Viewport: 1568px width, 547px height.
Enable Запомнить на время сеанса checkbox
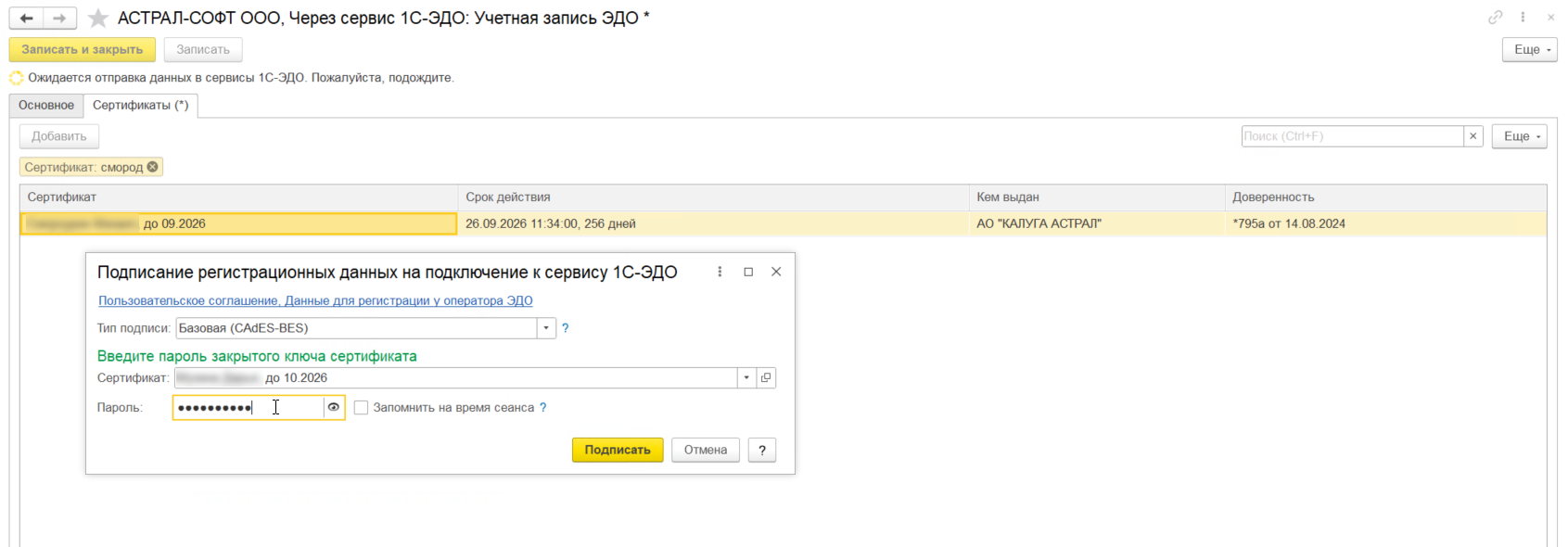[x=362, y=408]
